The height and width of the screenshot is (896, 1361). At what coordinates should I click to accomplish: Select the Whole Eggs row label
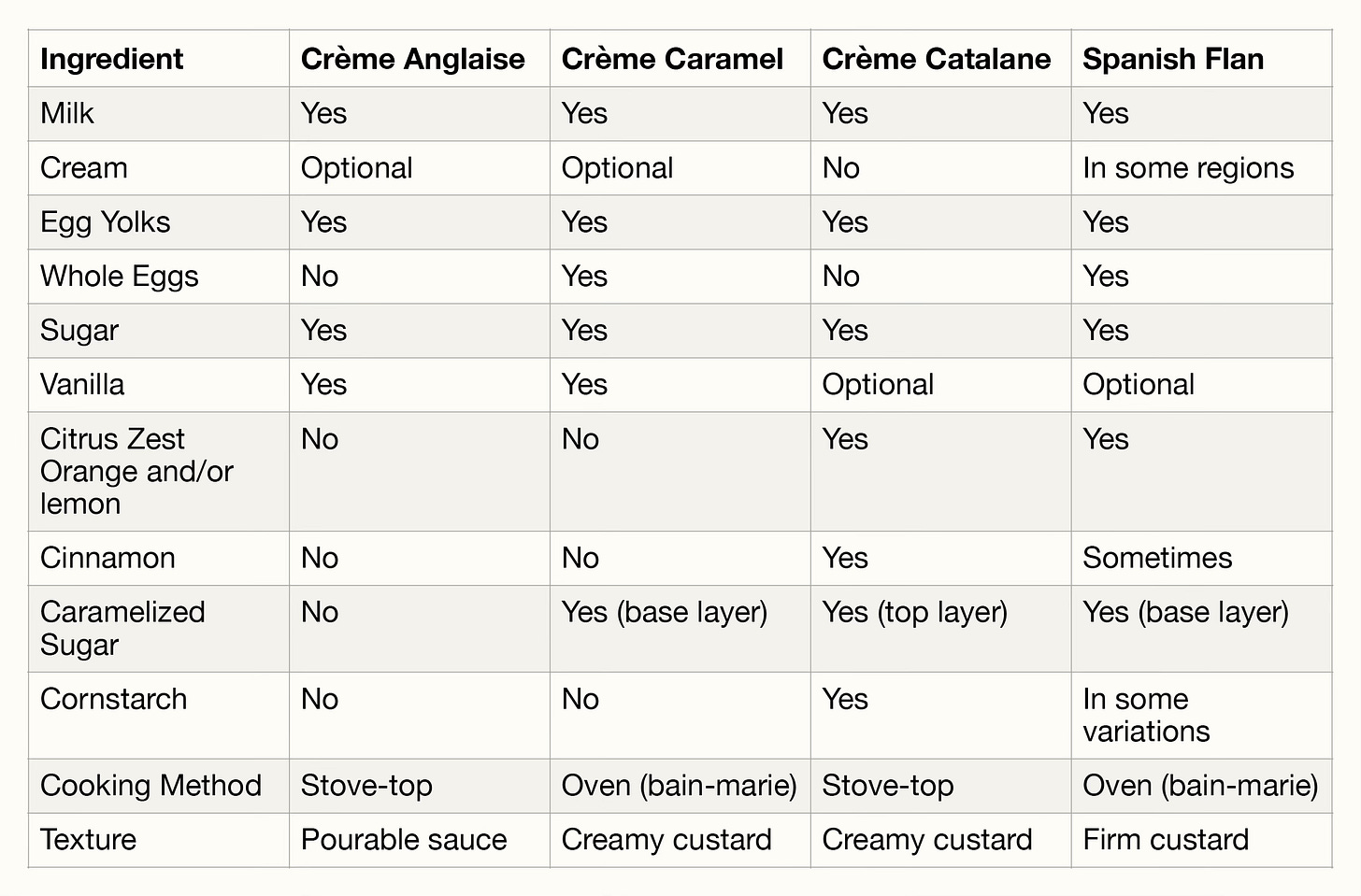(x=120, y=277)
